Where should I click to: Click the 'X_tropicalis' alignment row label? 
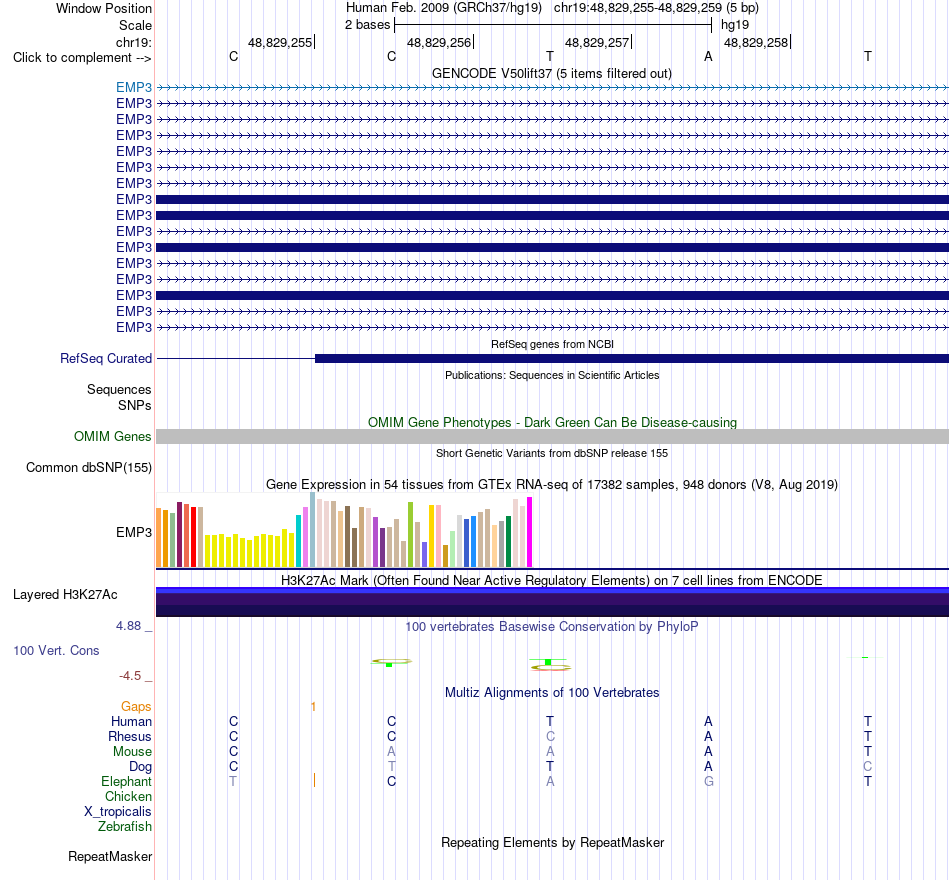coord(118,812)
